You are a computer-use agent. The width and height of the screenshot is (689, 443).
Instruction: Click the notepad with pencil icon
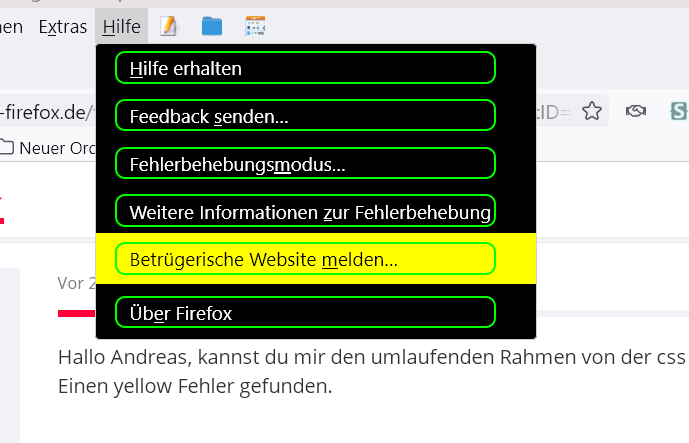168,26
